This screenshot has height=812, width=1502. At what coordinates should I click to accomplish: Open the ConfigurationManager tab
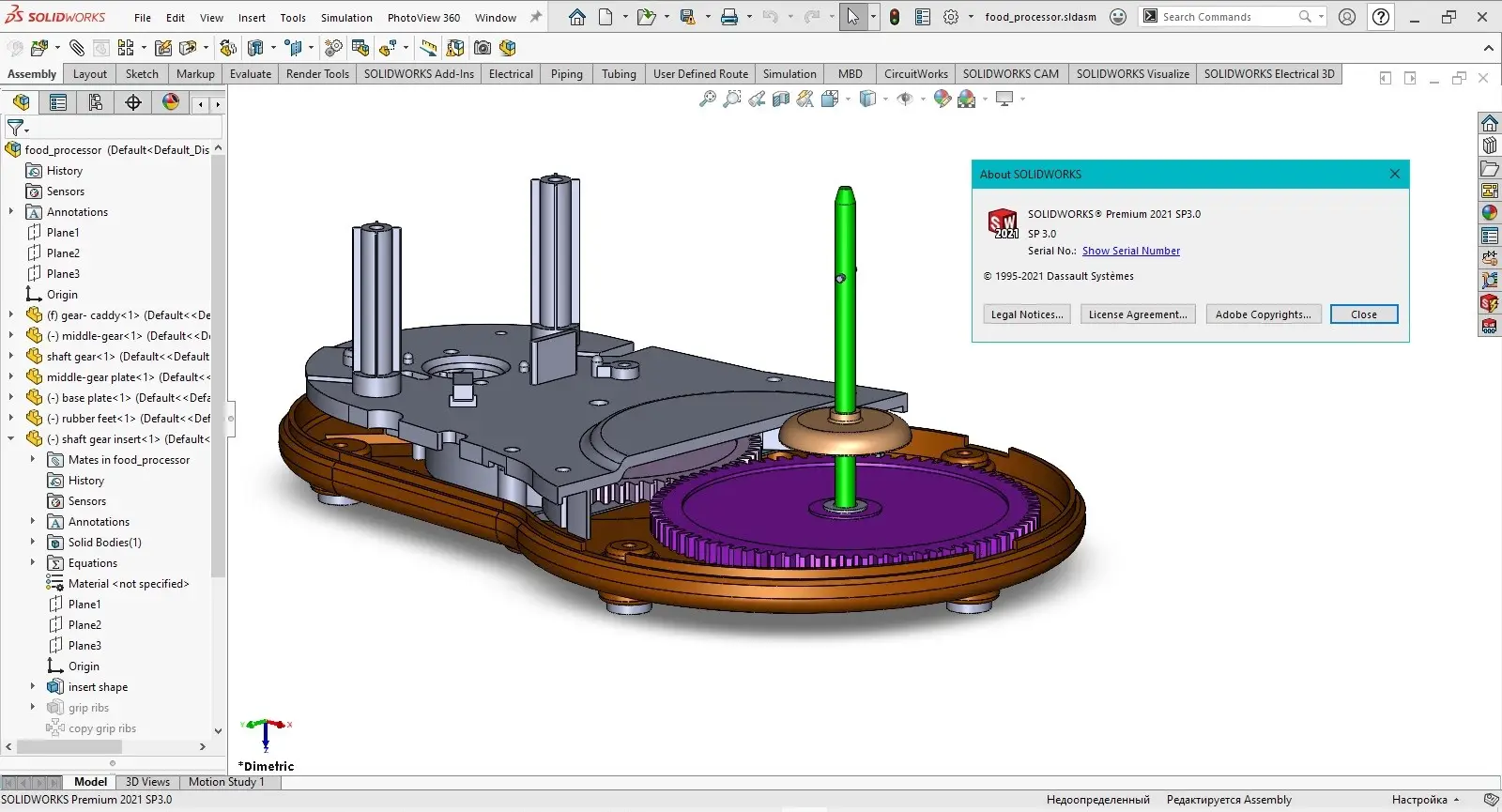[96, 102]
